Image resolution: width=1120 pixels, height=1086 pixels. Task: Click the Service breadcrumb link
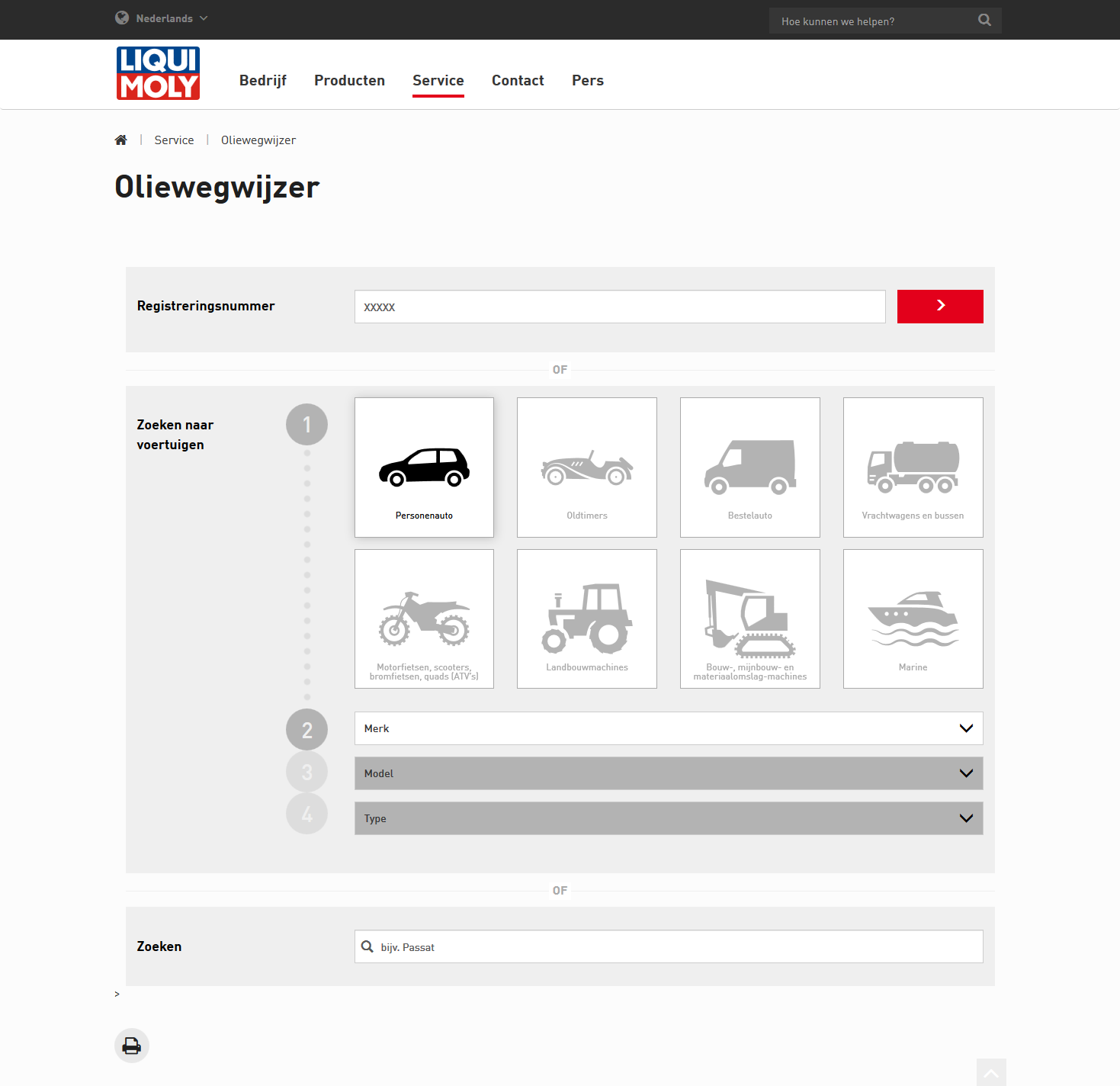pyautogui.click(x=174, y=140)
